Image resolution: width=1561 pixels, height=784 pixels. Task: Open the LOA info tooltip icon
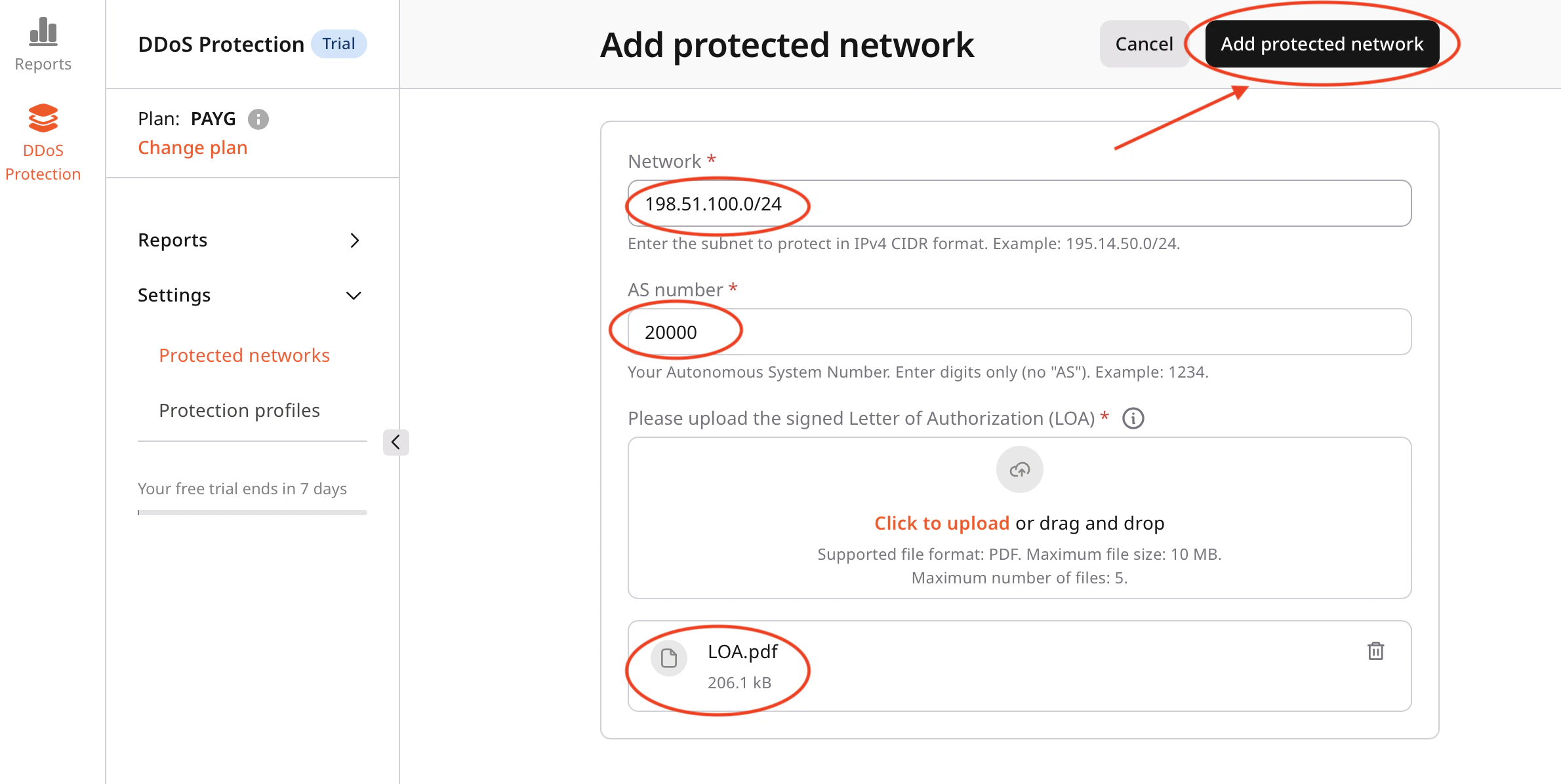click(1133, 418)
